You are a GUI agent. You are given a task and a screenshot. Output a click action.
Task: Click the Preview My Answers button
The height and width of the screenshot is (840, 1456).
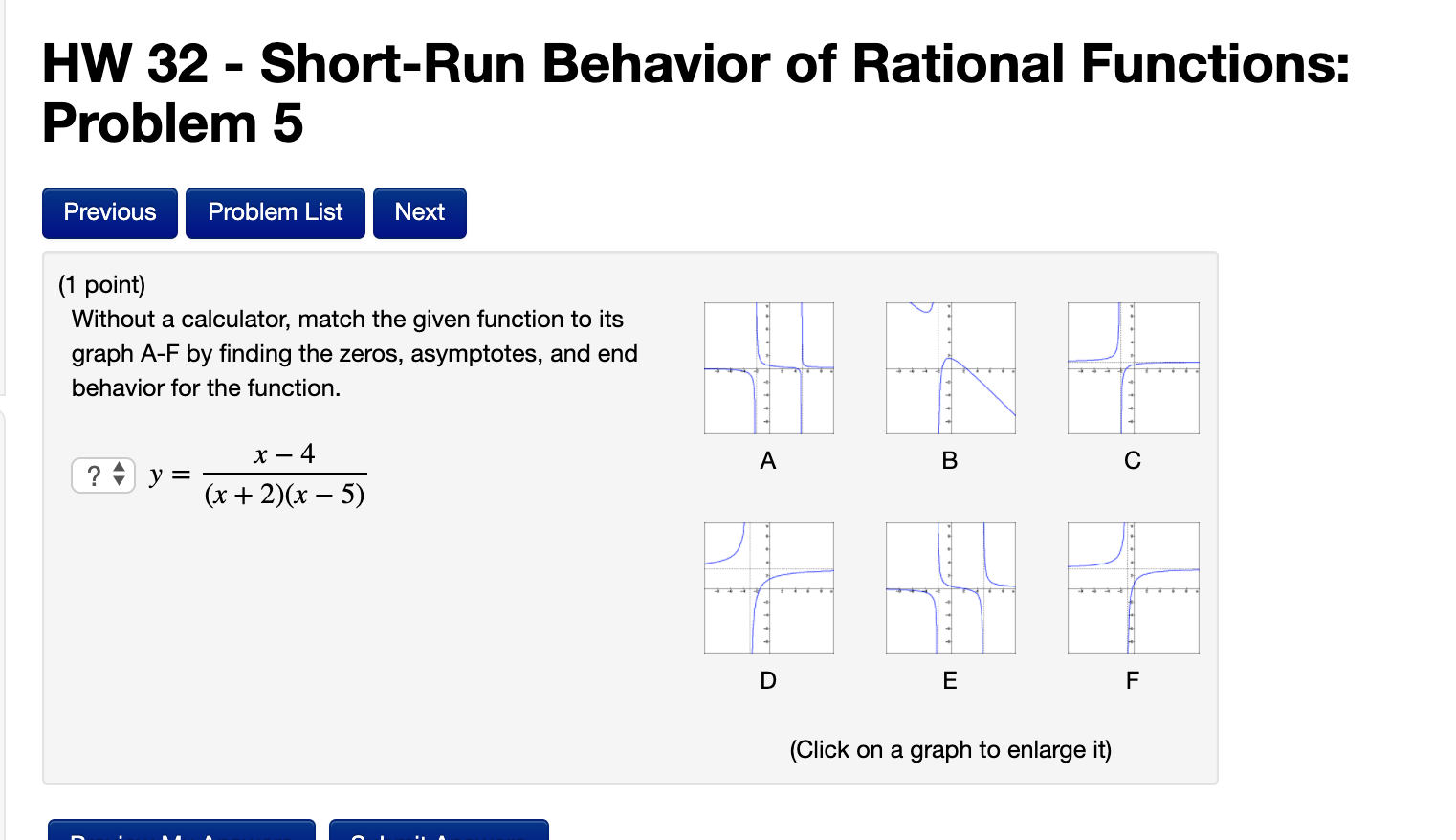[182, 830]
